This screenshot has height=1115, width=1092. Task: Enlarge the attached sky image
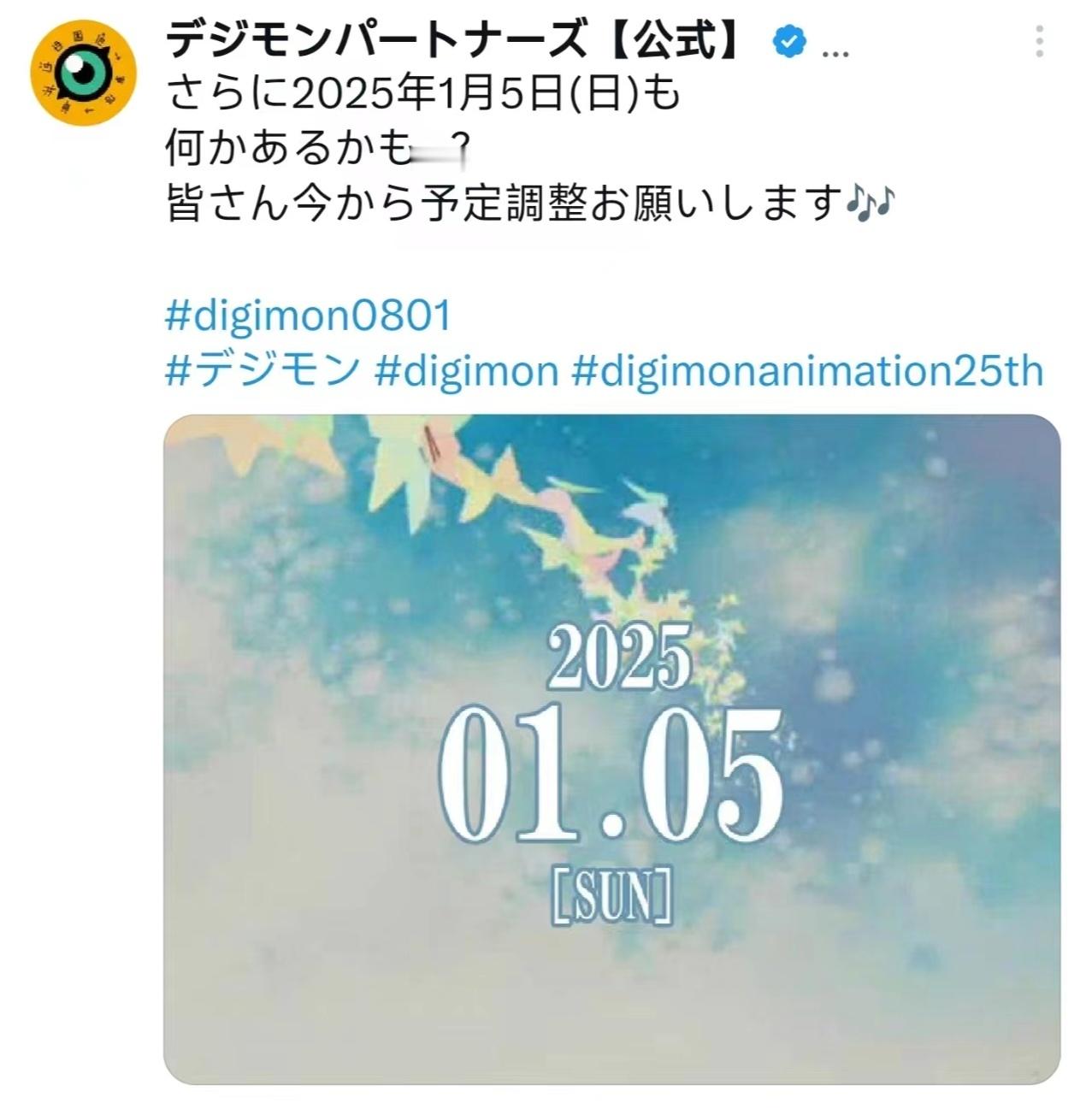pyautogui.click(x=612, y=750)
